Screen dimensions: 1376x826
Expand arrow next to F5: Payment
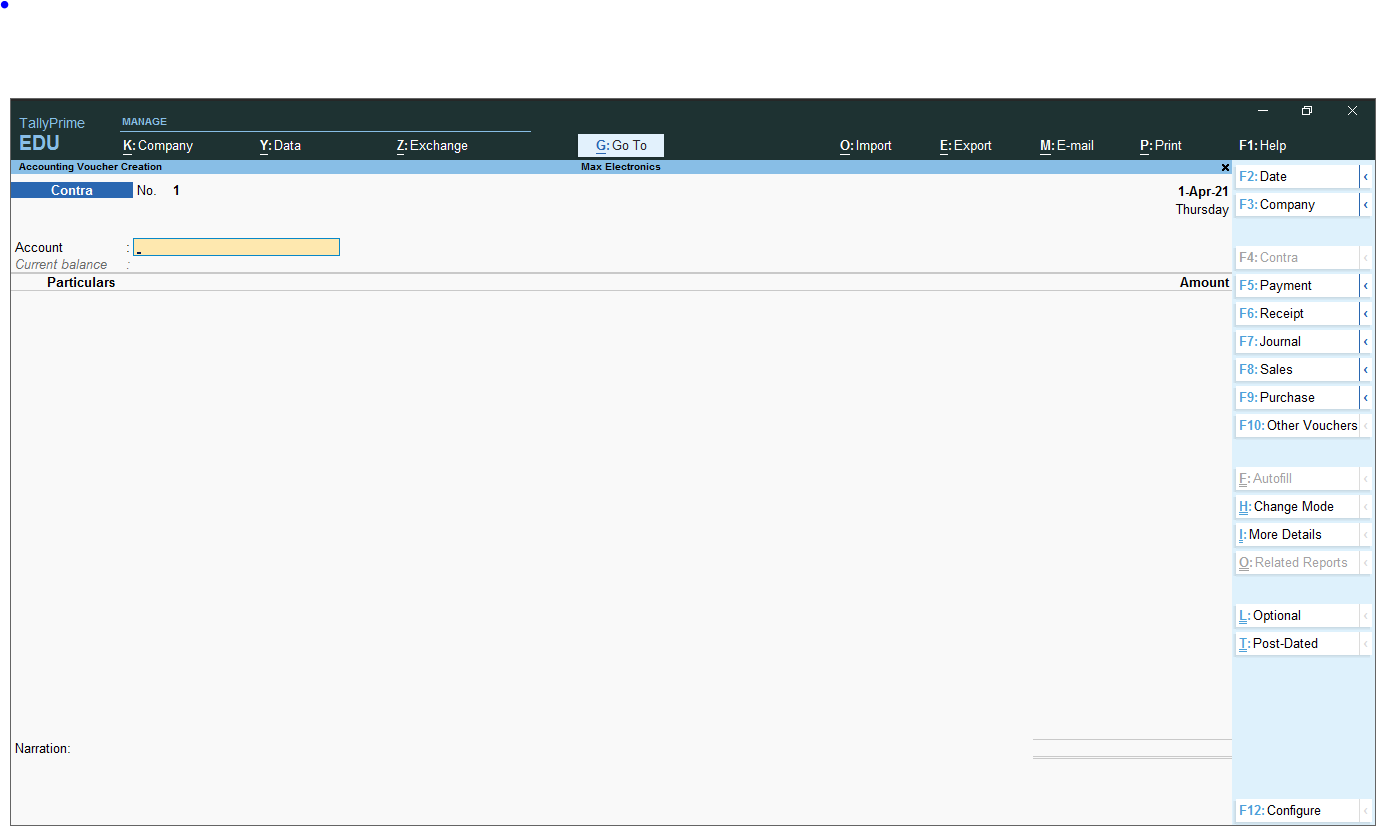(x=1365, y=285)
